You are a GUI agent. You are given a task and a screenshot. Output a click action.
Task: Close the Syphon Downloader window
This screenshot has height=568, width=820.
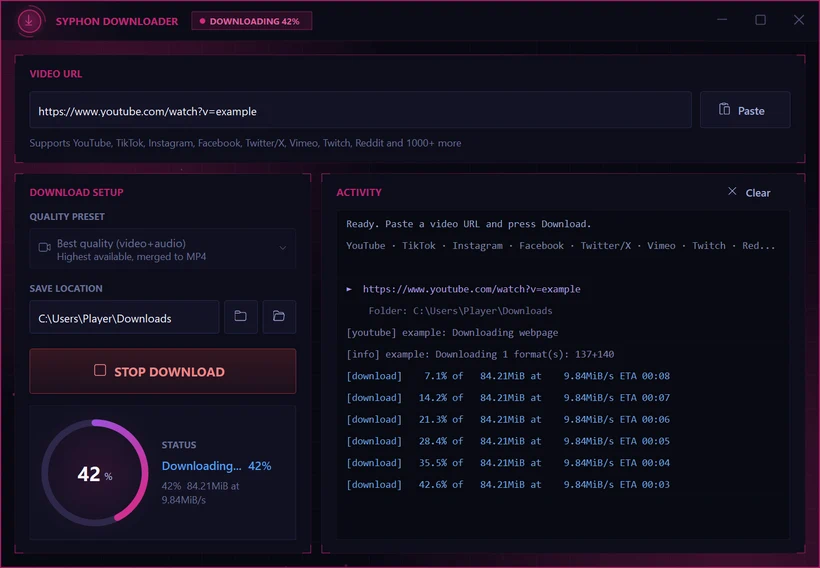[799, 20]
